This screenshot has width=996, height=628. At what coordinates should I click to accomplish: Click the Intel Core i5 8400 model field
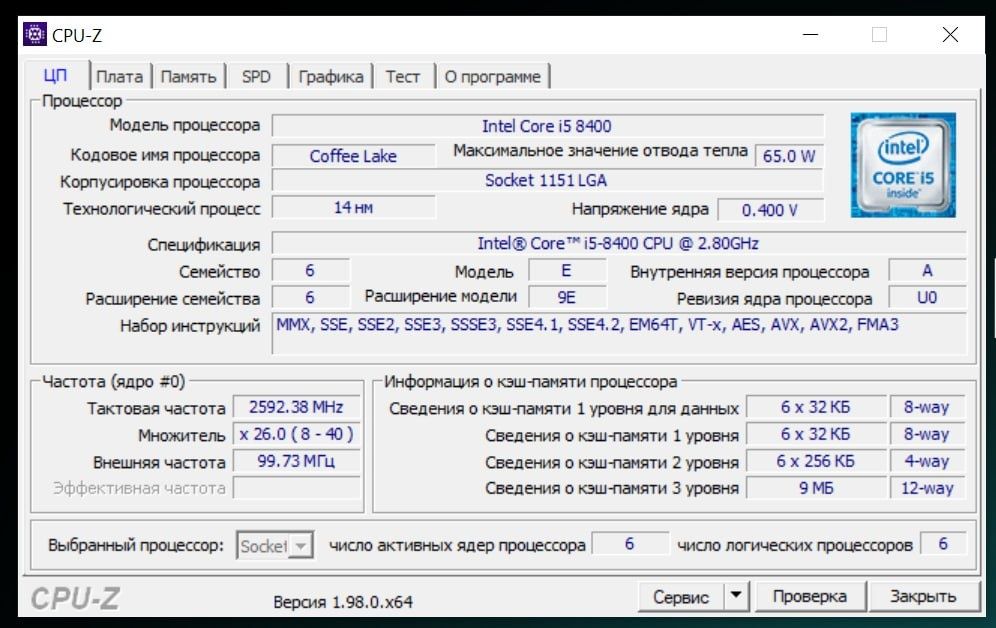[x=548, y=126]
